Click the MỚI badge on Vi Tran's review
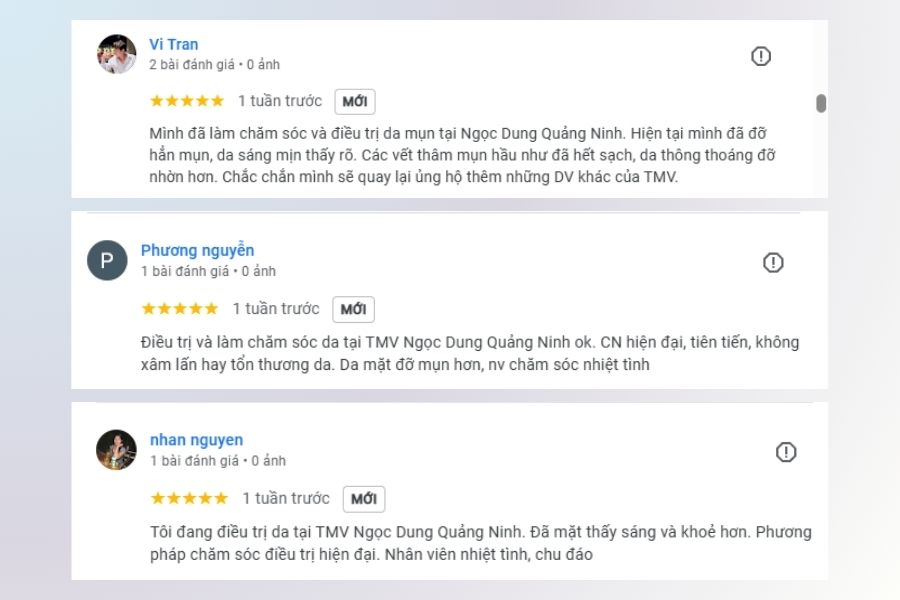Image resolution: width=900 pixels, height=600 pixels. [355, 101]
